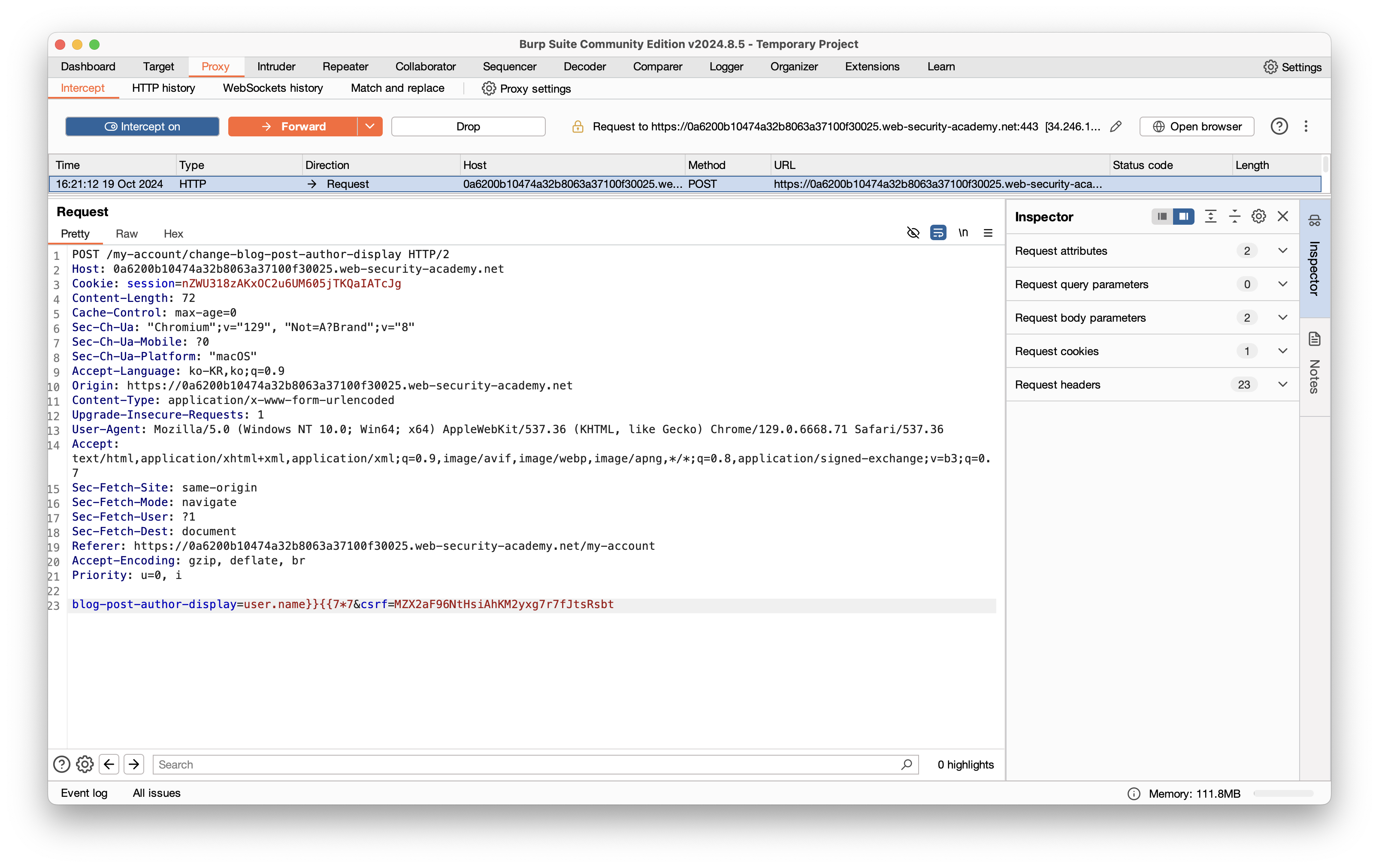This screenshot has height=868, width=1379.
Task: Toggle line wrap icon in request editor
Action: [938, 233]
